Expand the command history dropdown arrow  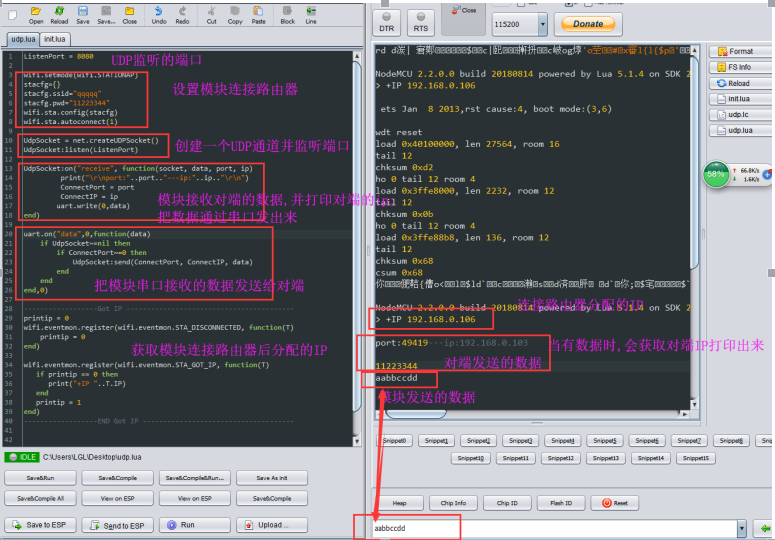(741, 529)
